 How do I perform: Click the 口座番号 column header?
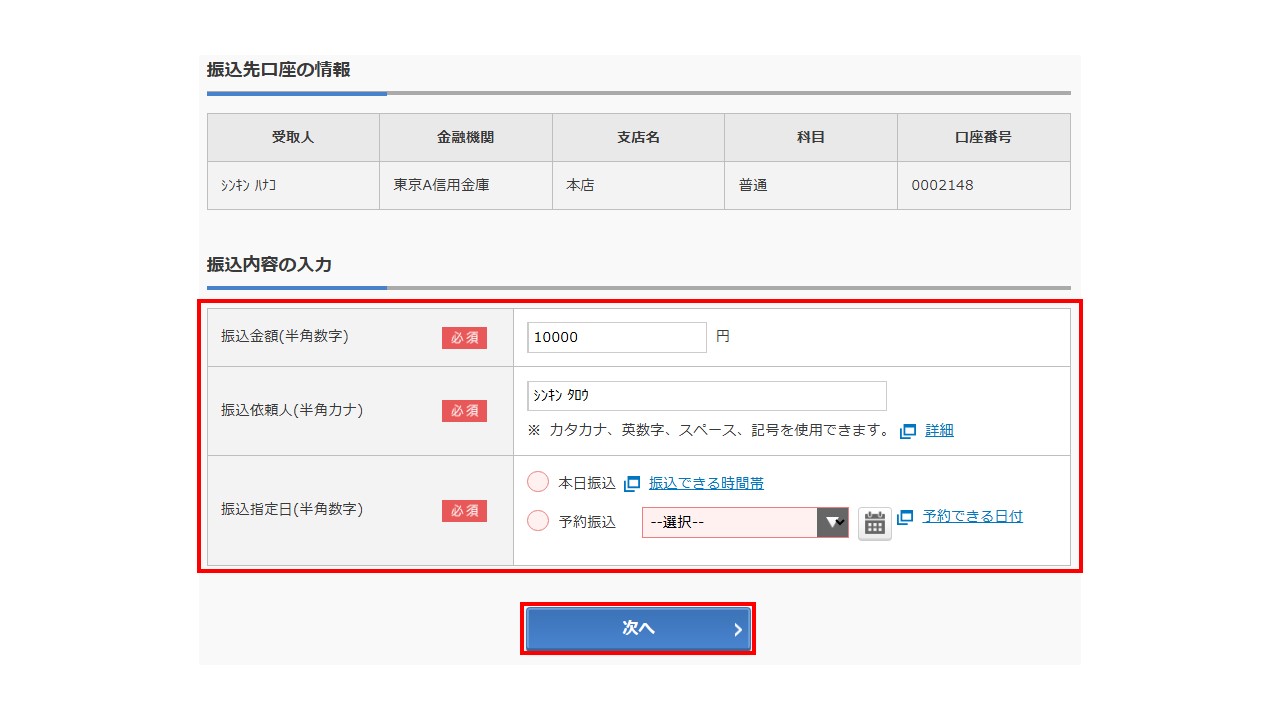[x=984, y=137]
